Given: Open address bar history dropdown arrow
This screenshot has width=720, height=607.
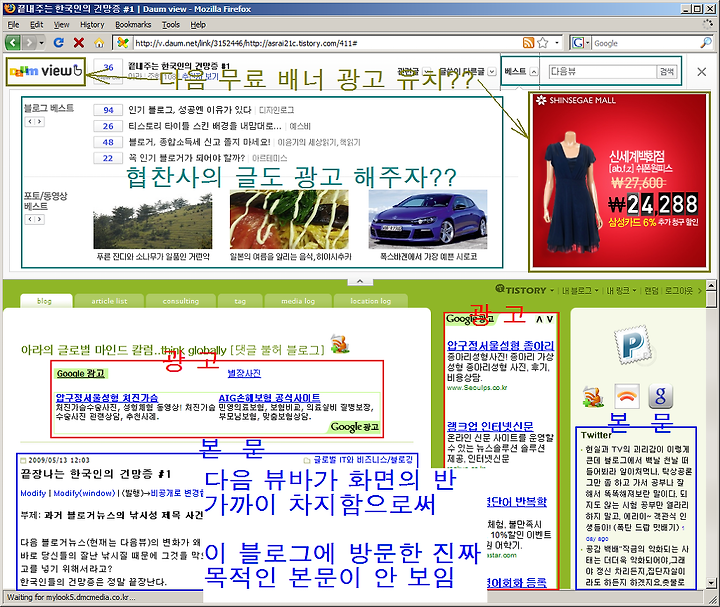Looking at the screenshot, I should pyautogui.click(x=557, y=43).
